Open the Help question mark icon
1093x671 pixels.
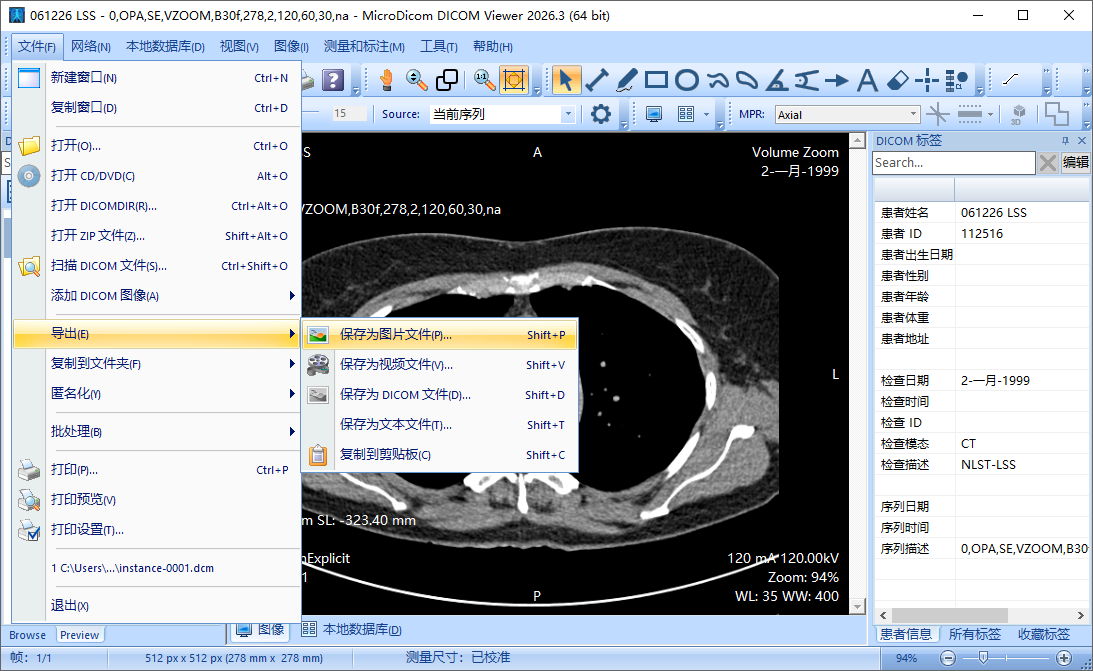pyautogui.click(x=333, y=80)
